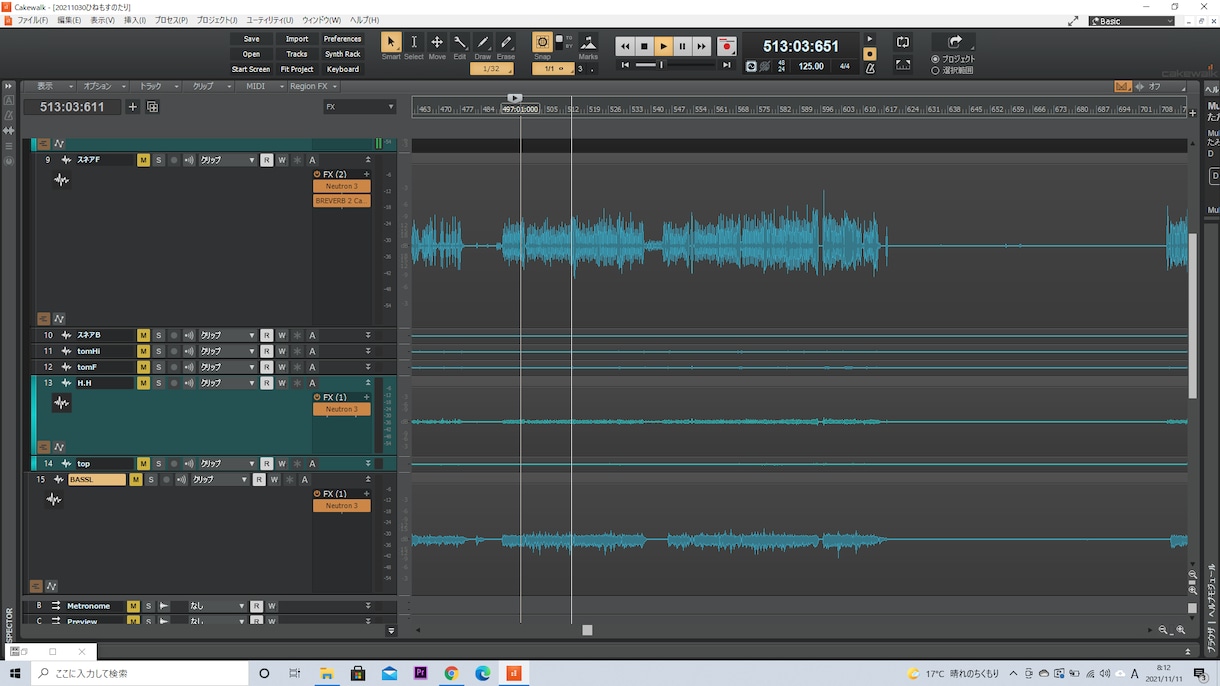The height and width of the screenshot is (686, 1220).
Task: Switch to the Draw tool
Action: (x=483, y=42)
